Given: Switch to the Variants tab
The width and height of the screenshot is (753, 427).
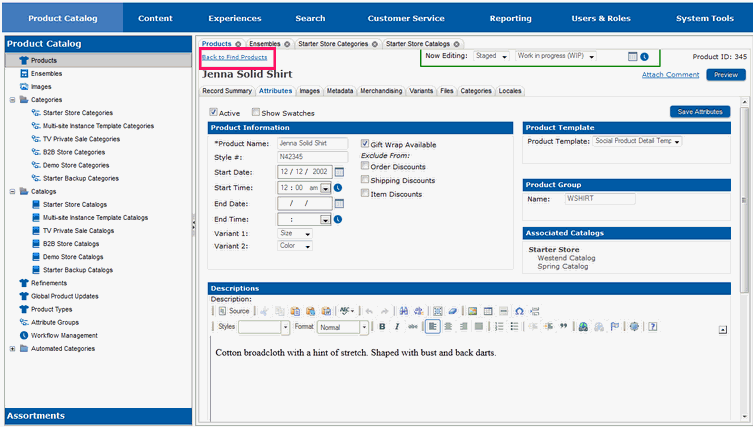Looking at the screenshot, I should (x=421, y=91).
